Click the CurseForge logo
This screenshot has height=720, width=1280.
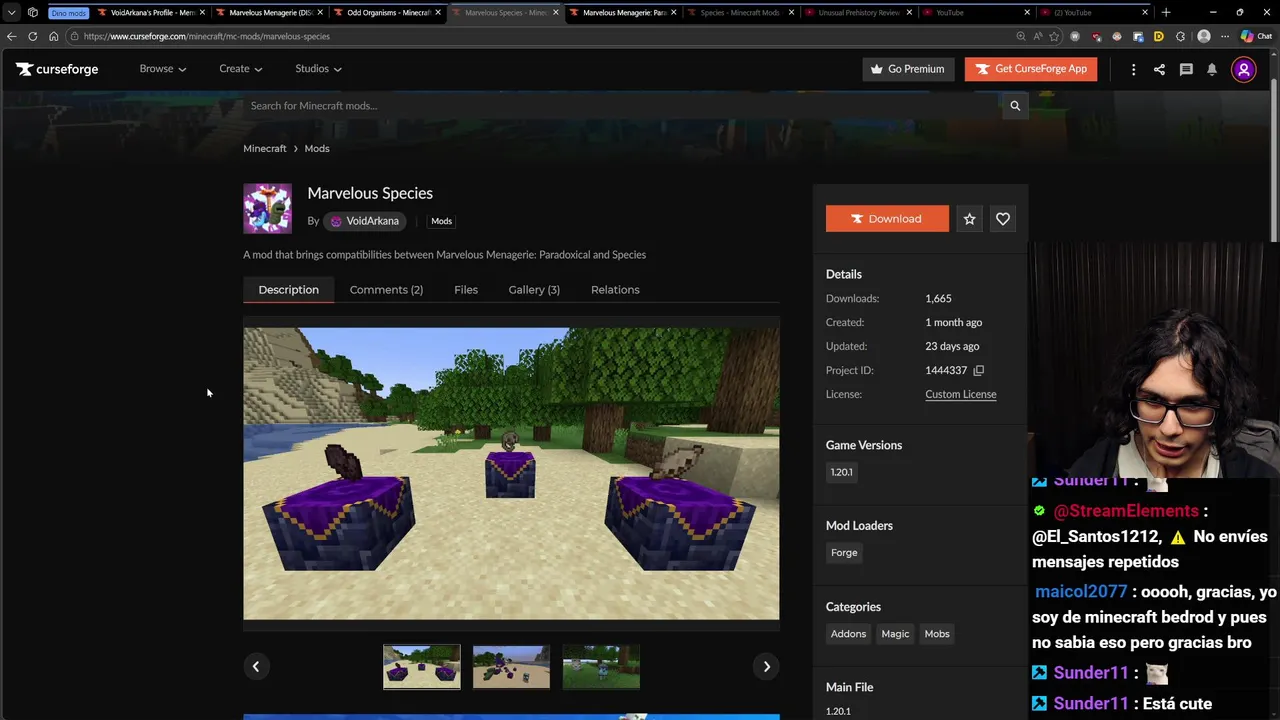click(x=57, y=69)
